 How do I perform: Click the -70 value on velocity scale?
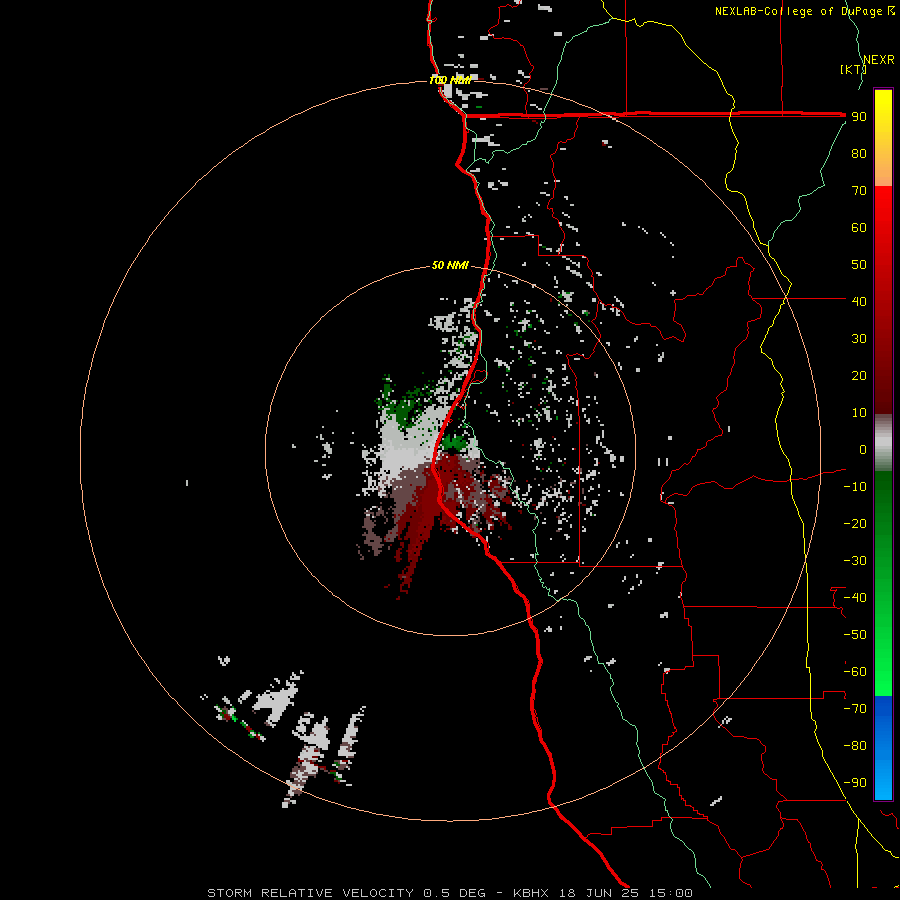tap(855, 709)
